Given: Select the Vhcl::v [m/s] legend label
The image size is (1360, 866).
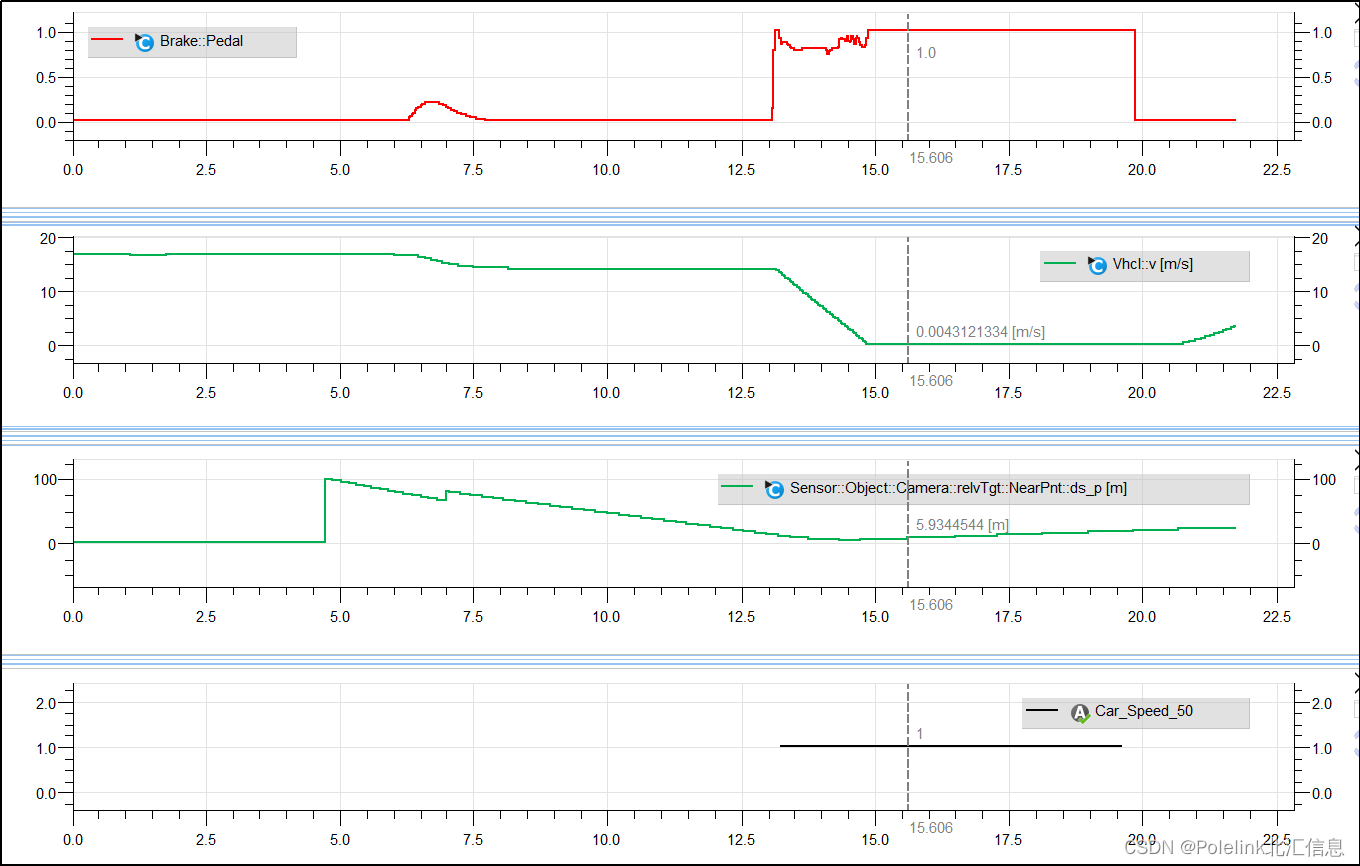Looking at the screenshot, I should coord(1153,265).
